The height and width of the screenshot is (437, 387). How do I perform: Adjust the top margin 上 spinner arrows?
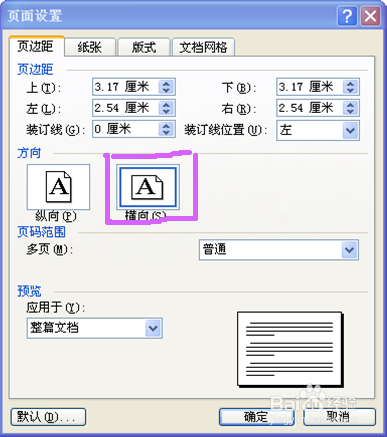click(x=166, y=87)
